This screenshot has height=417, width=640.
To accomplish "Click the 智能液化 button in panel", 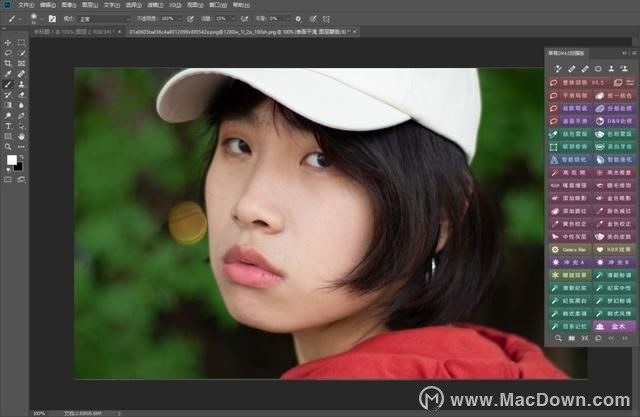I will [x=614, y=160].
